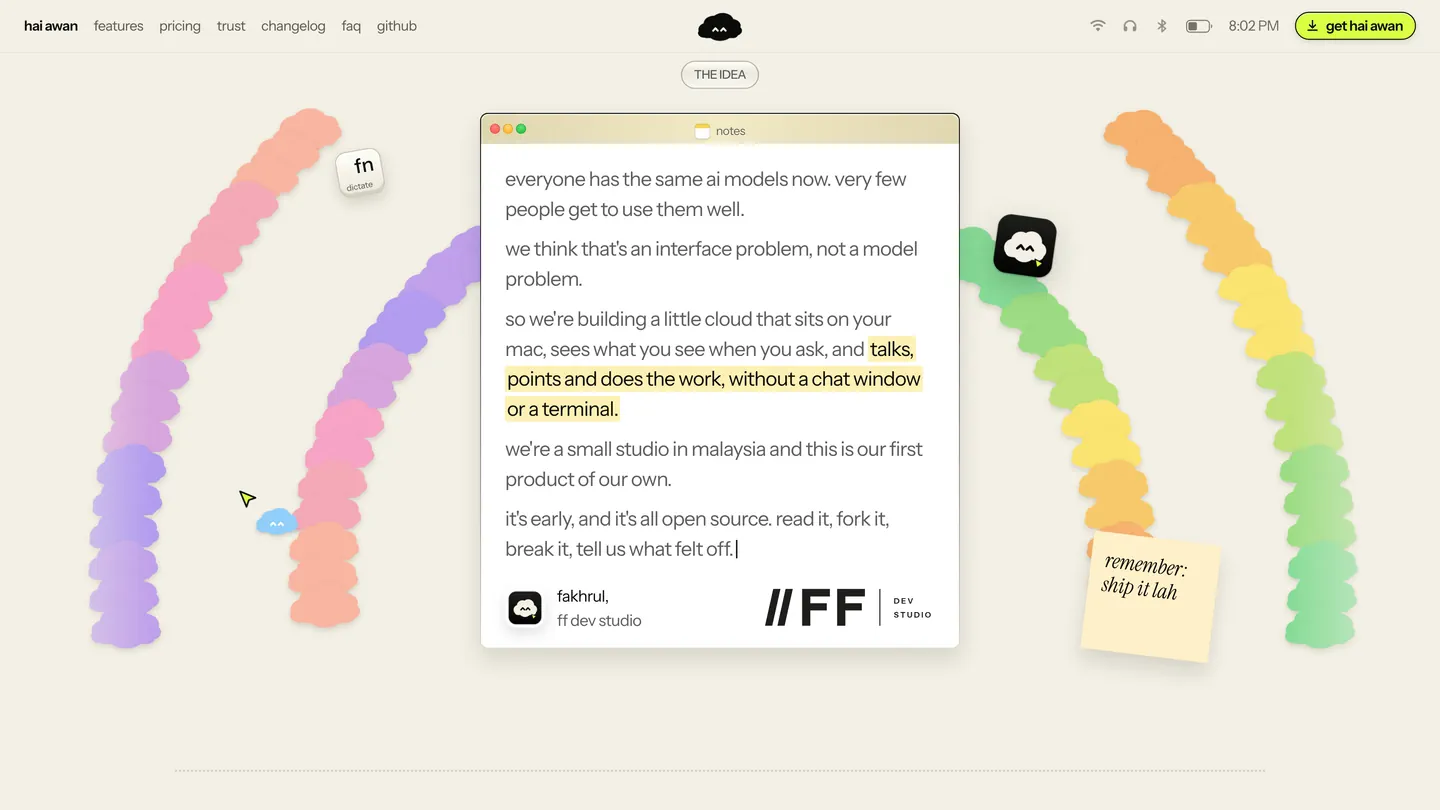Click the small blue cloud mascot
The width and height of the screenshot is (1440, 810).
click(277, 522)
